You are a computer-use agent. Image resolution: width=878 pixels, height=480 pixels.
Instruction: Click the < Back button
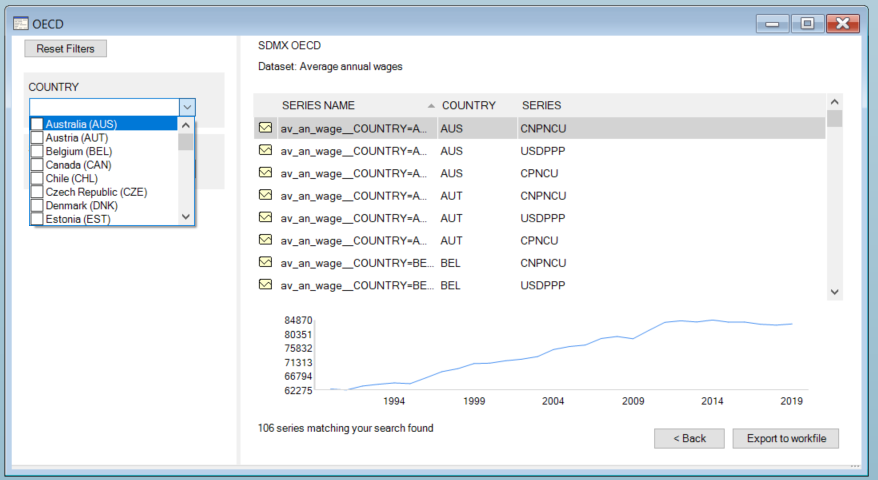pyautogui.click(x=689, y=439)
